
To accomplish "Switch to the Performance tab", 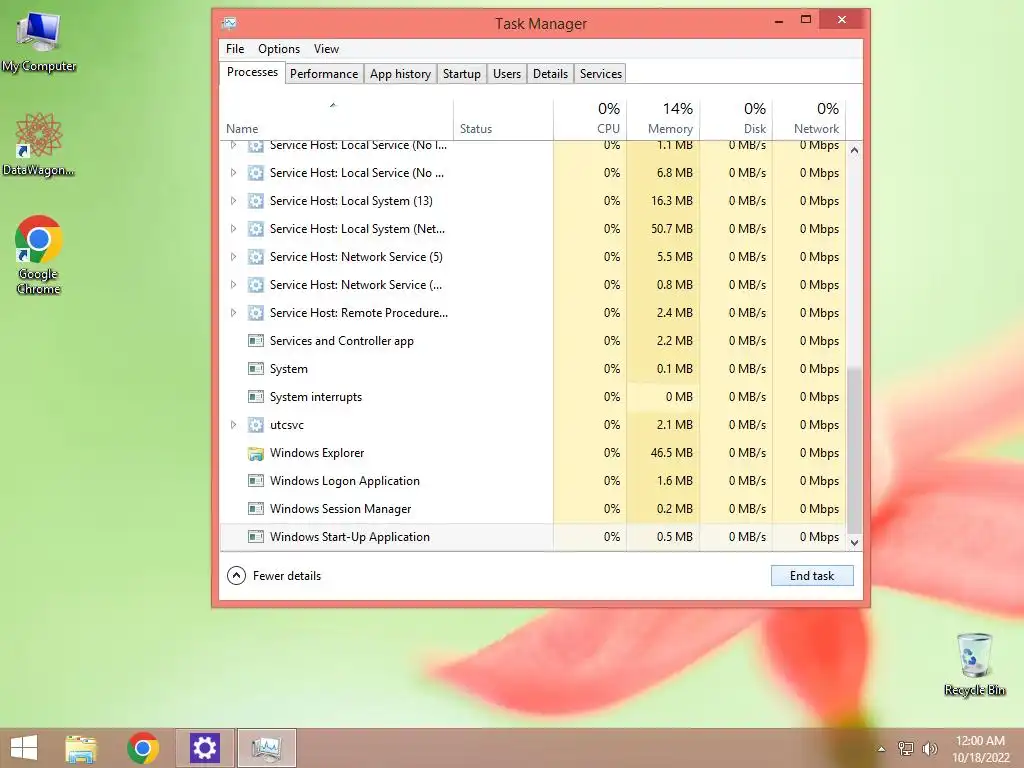I will [x=324, y=74].
